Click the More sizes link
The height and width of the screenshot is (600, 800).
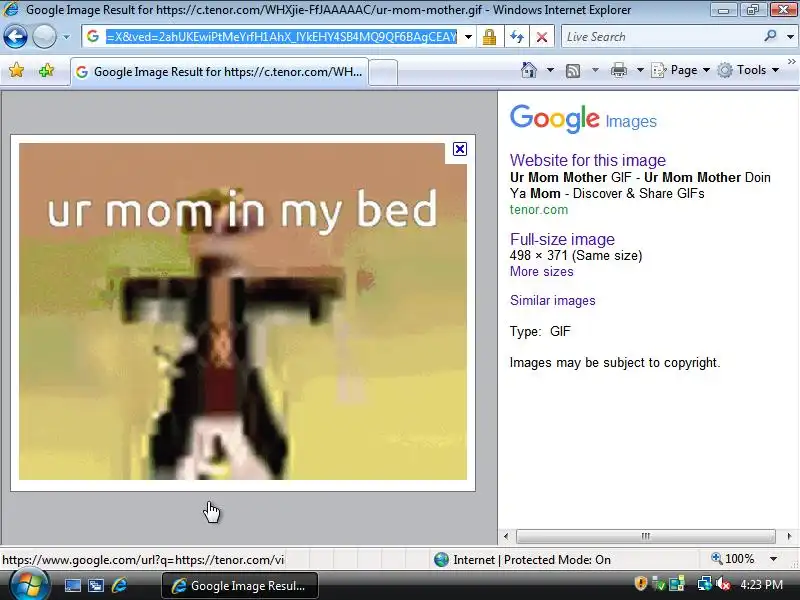tap(541, 271)
